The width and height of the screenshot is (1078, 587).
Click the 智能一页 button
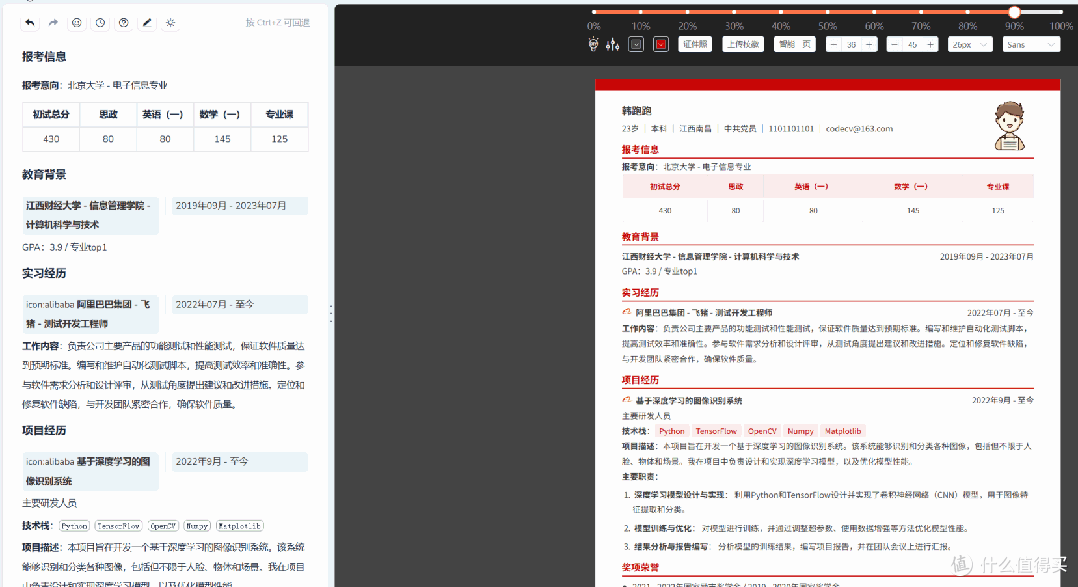click(795, 45)
